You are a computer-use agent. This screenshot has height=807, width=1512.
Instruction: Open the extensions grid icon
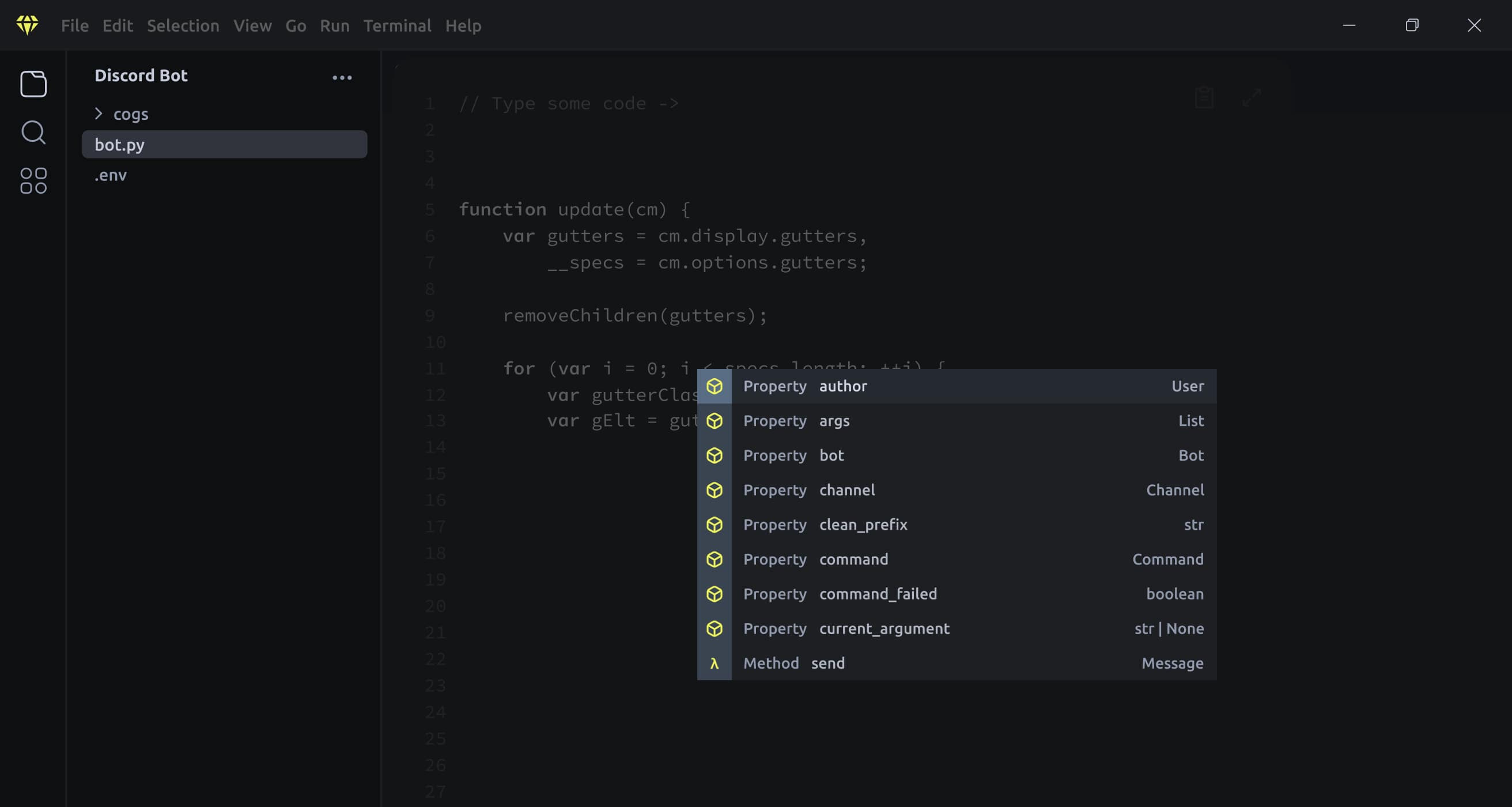[x=33, y=180]
